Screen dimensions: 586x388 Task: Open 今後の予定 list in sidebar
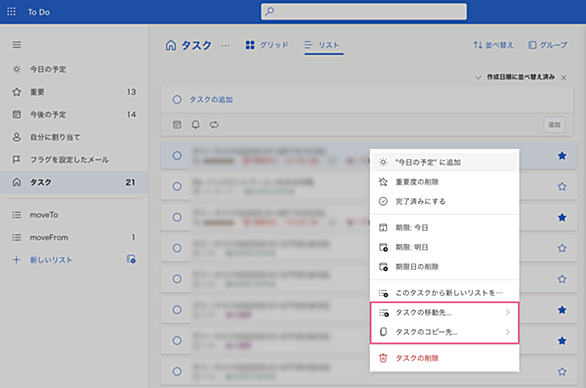click(74, 114)
